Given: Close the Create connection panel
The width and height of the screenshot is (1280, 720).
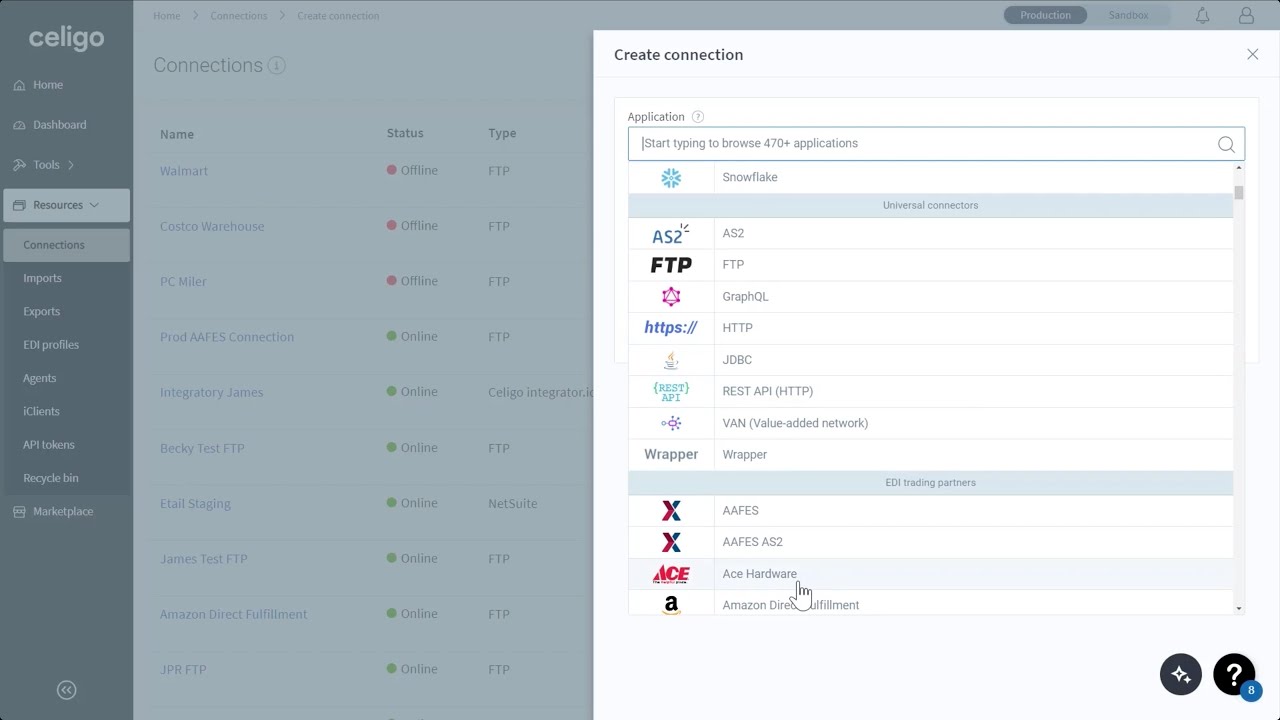Looking at the screenshot, I should [1253, 54].
